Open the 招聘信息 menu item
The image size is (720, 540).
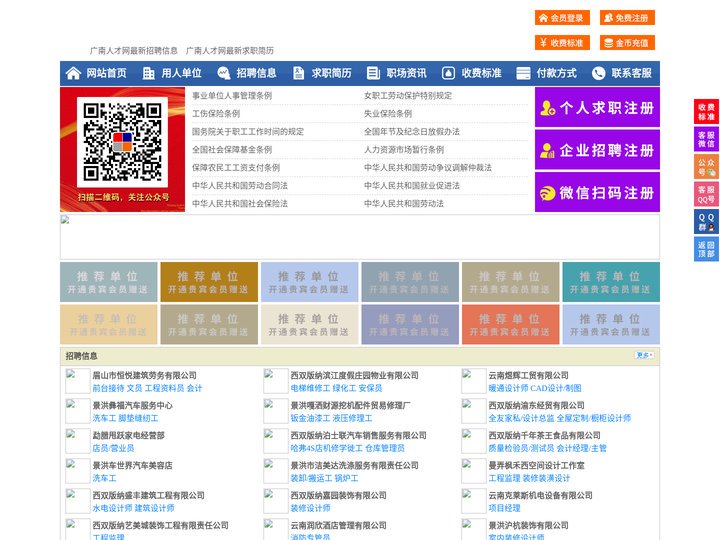tap(256, 73)
